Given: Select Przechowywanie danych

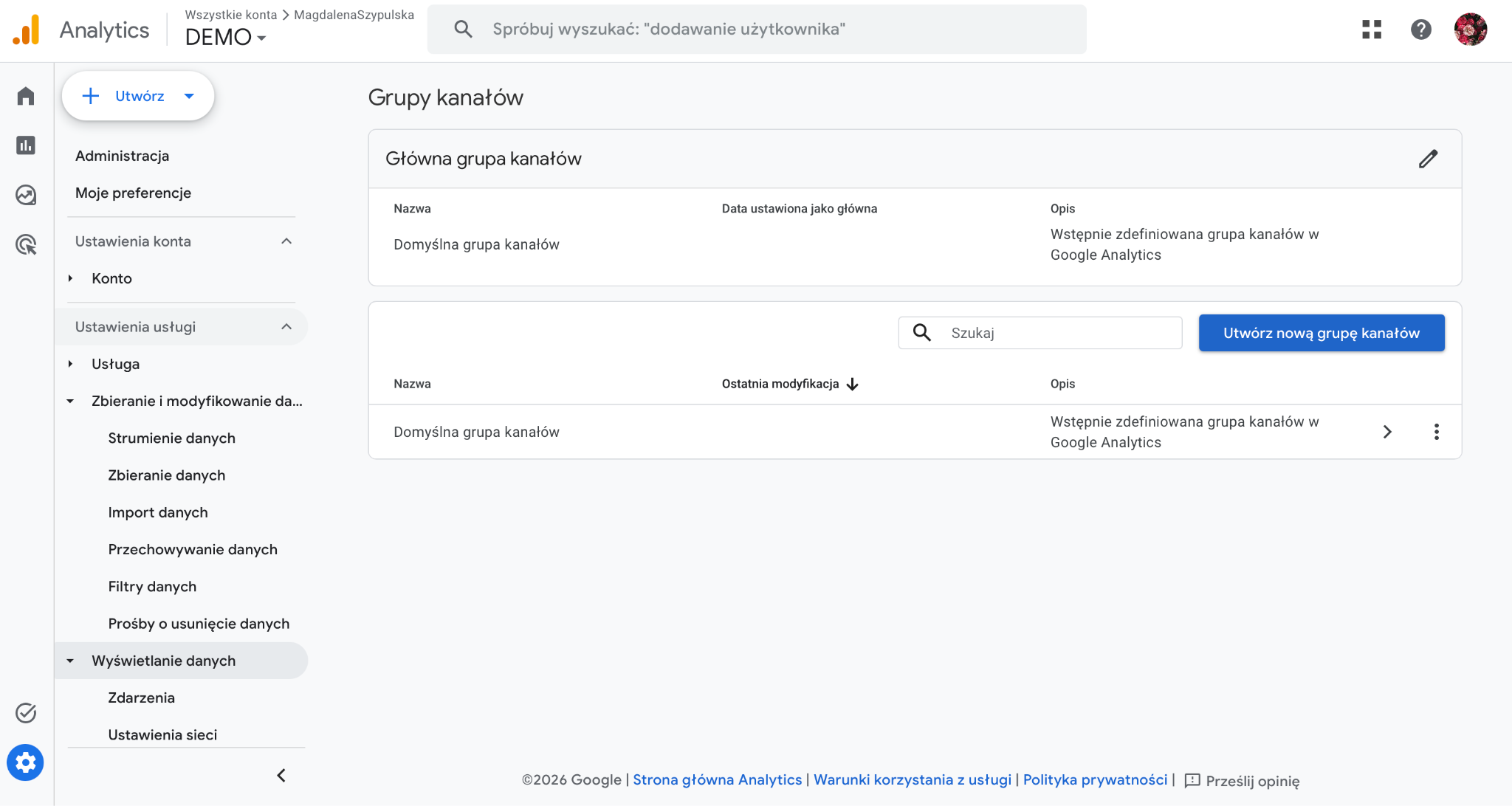Looking at the screenshot, I should tap(193, 549).
